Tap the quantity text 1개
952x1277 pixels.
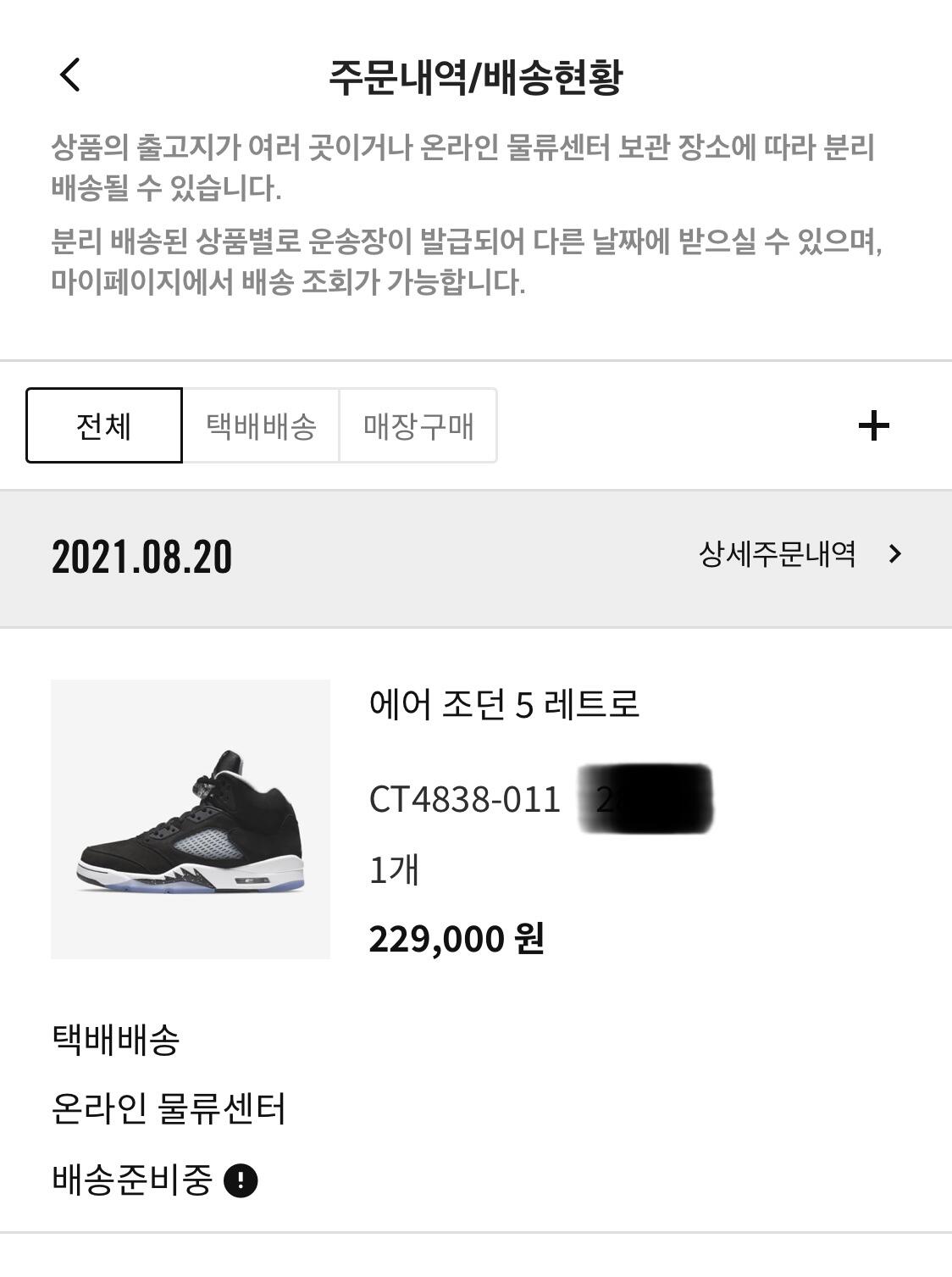pos(394,869)
